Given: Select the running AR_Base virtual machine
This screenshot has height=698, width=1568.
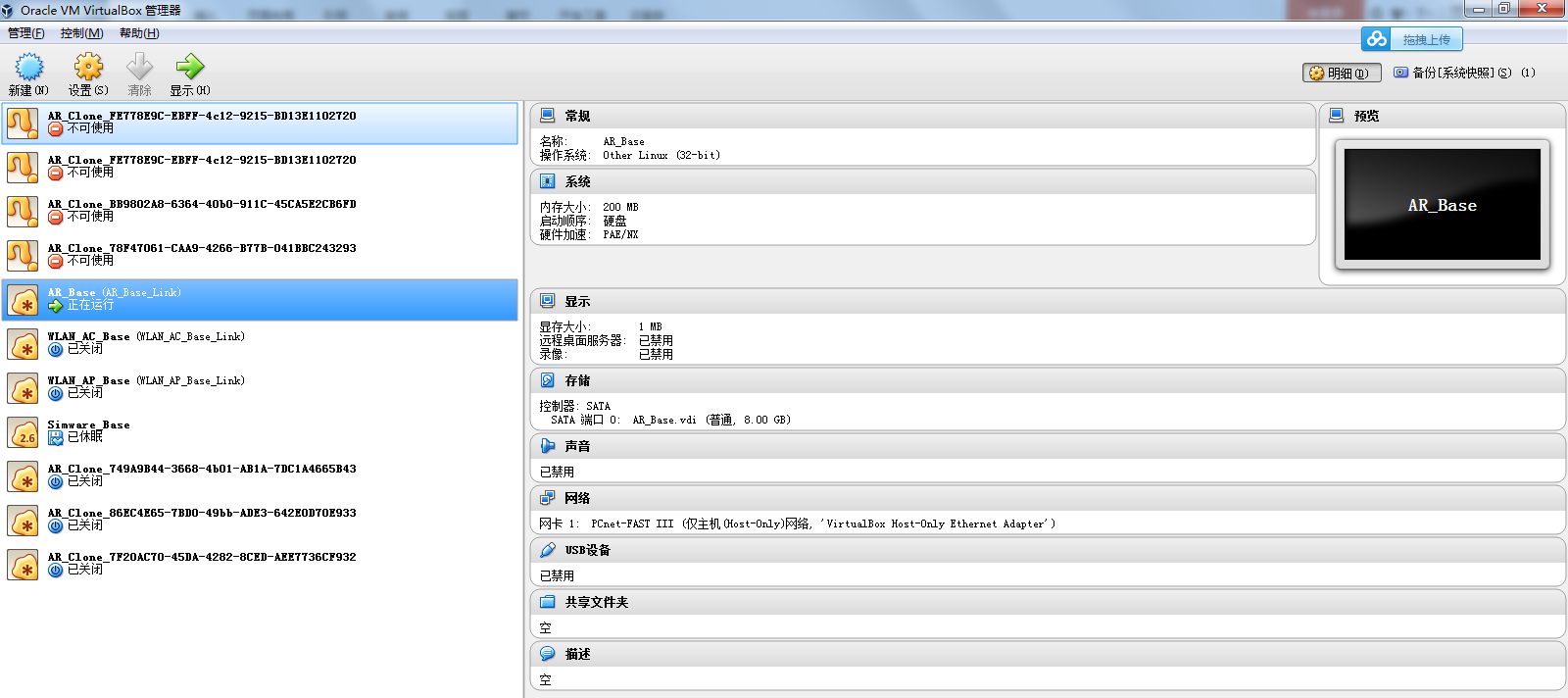Looking at the screenshot, I should (260, 300).
